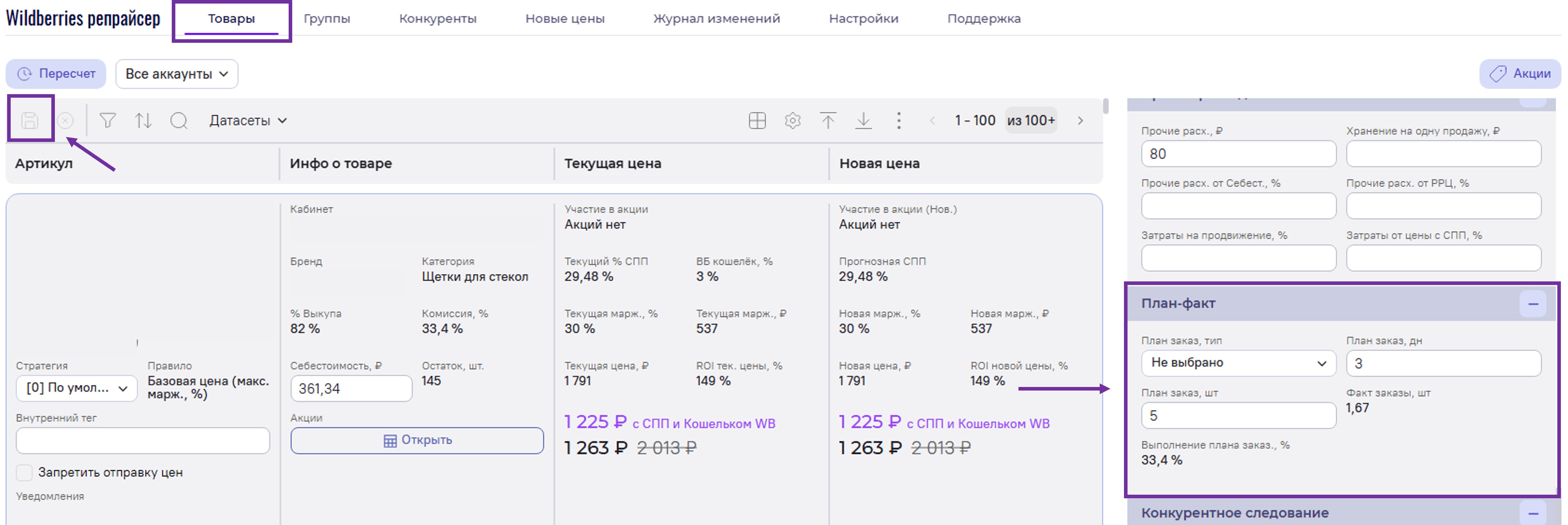Click the Открыть акции button
The width and height of the screenshot is (1568, 525).
(417, 440)
